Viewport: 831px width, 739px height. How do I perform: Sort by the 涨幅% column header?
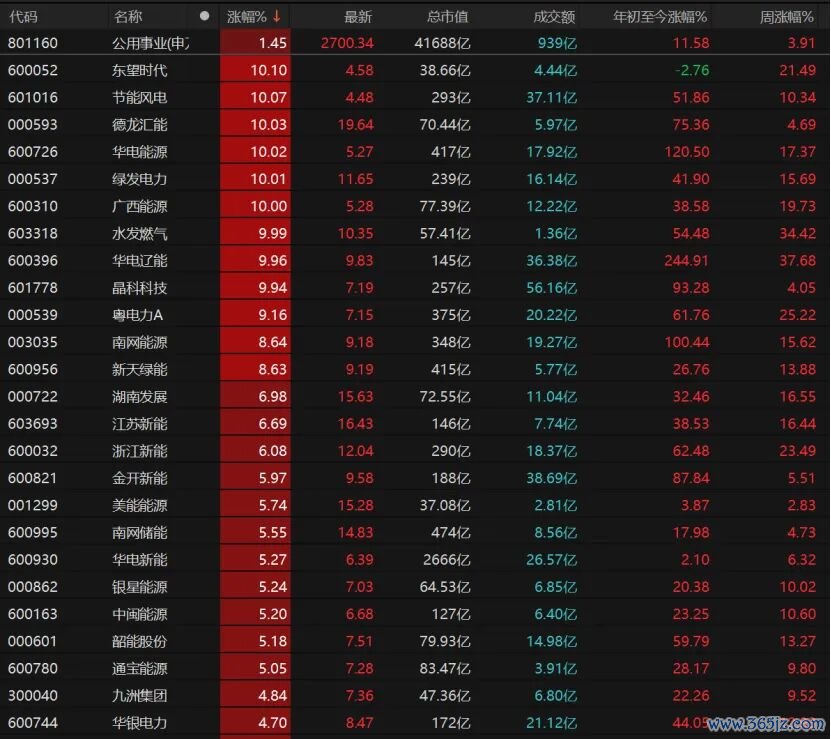click(x=246, y=17)
